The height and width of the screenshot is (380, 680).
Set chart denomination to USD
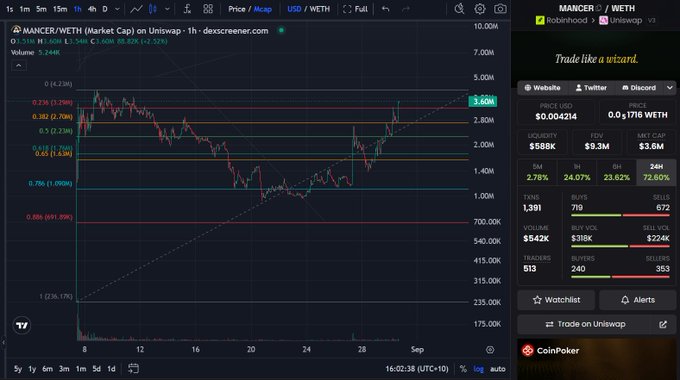click(x=294, y=9)
